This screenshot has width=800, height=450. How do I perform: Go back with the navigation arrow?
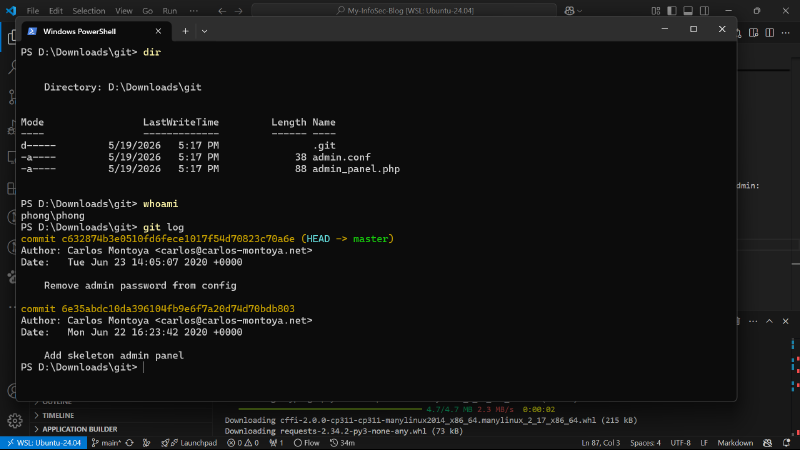click(x=222, y=11)
